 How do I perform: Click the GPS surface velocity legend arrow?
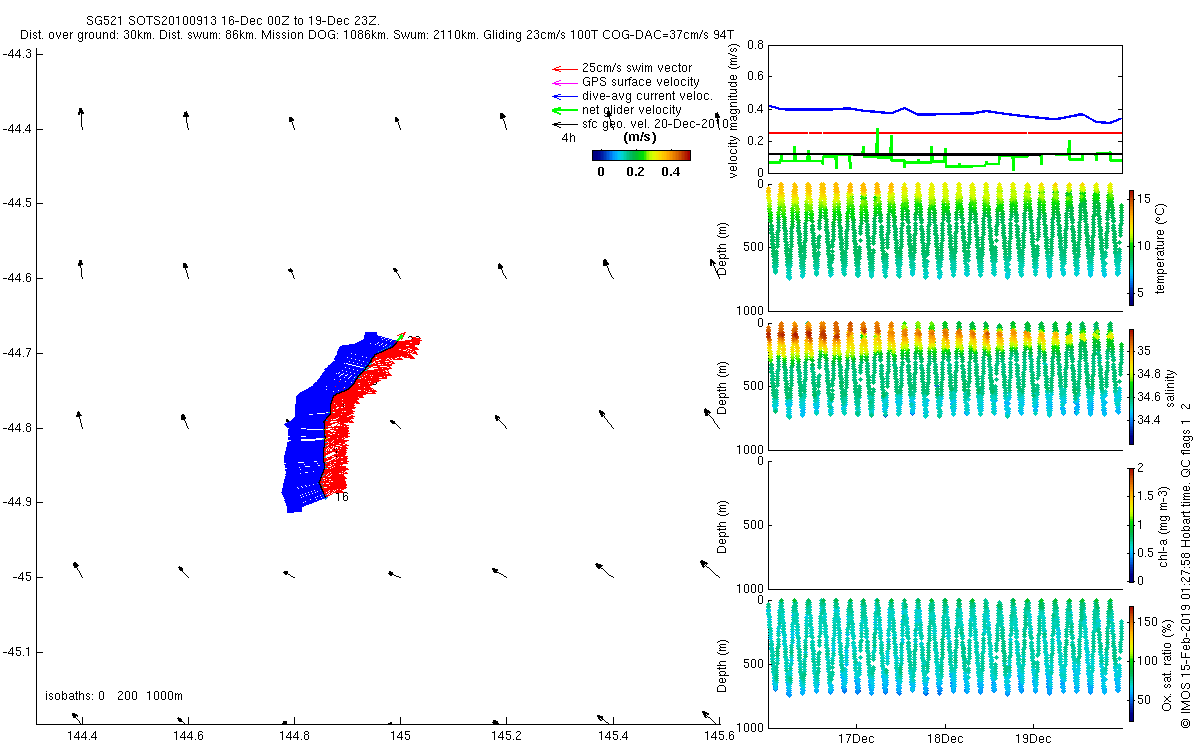[563, 82]
